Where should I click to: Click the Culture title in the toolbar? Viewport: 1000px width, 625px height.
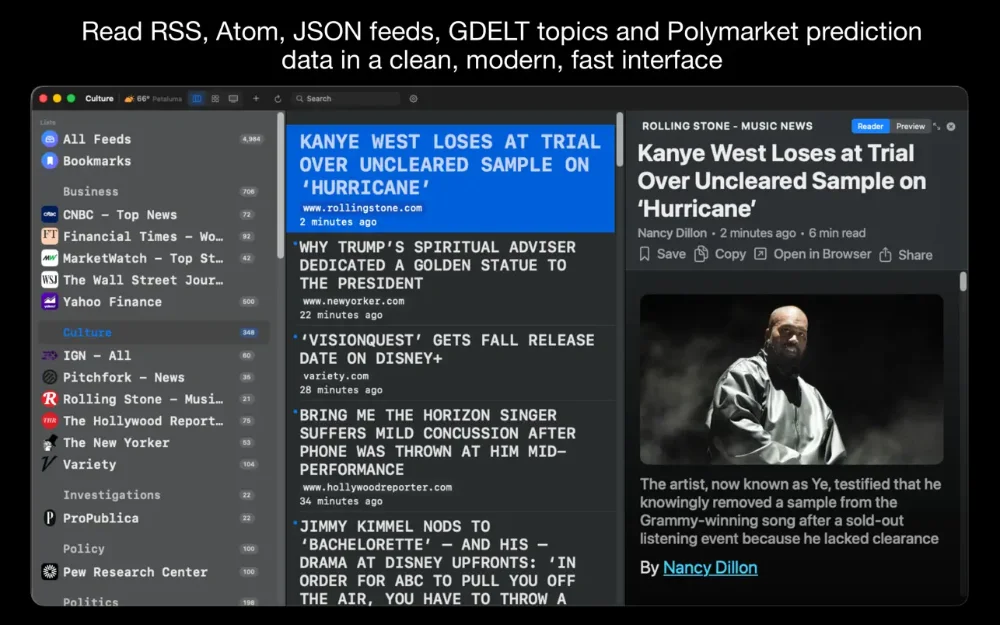click(99, 99)
